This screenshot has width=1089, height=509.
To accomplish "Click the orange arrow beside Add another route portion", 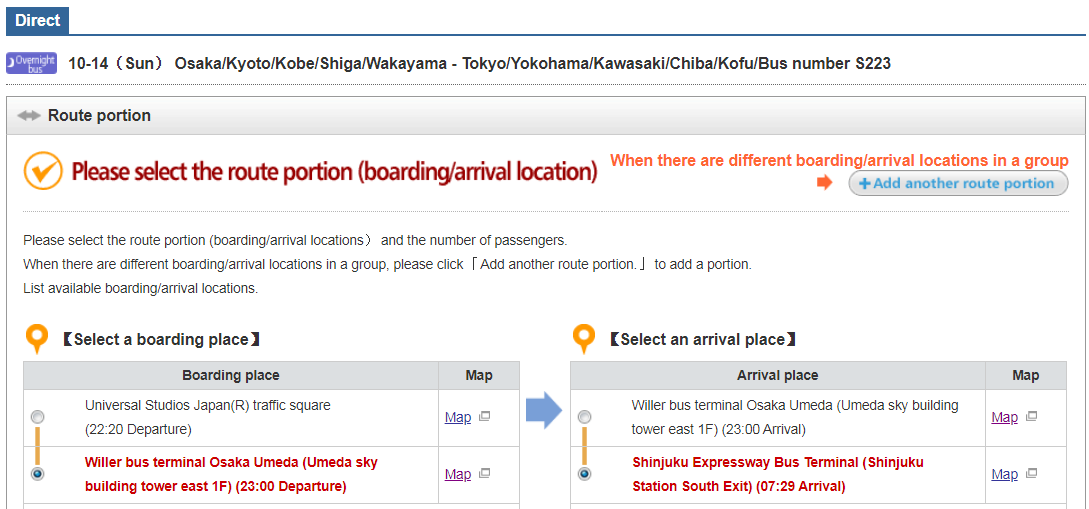I will [824, 183].
